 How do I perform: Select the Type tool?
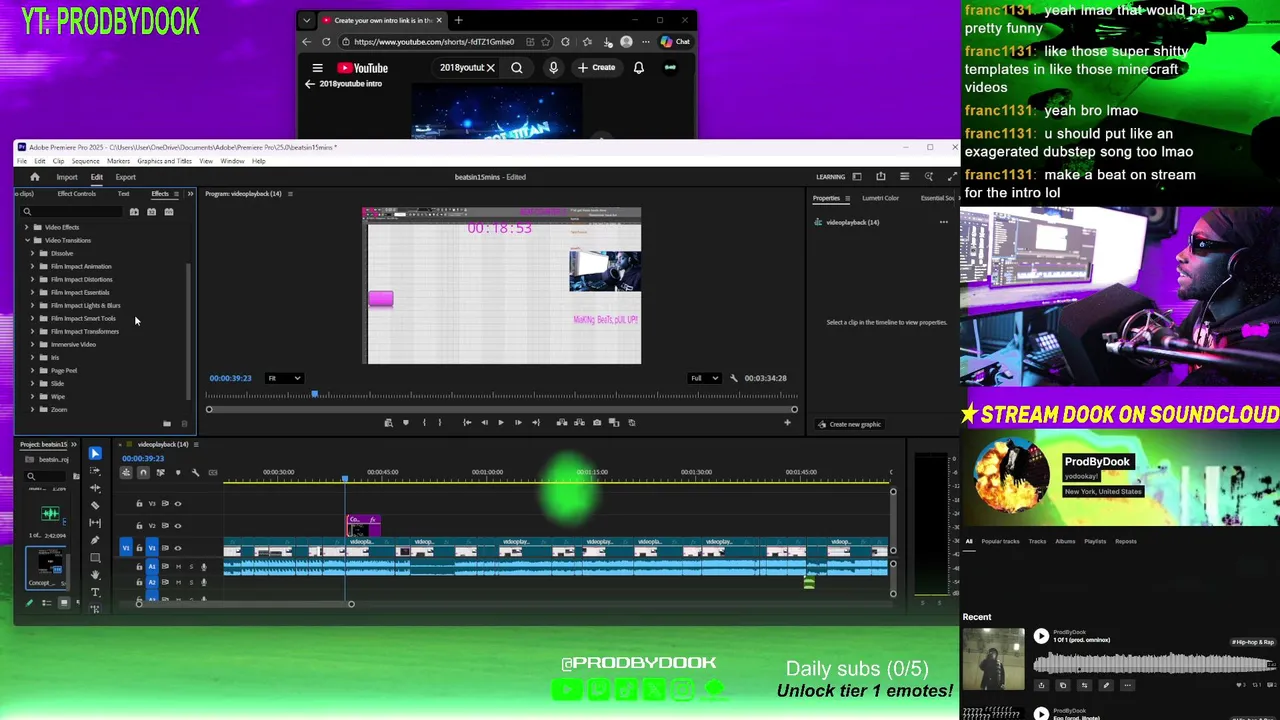click(x=95, y=592)
